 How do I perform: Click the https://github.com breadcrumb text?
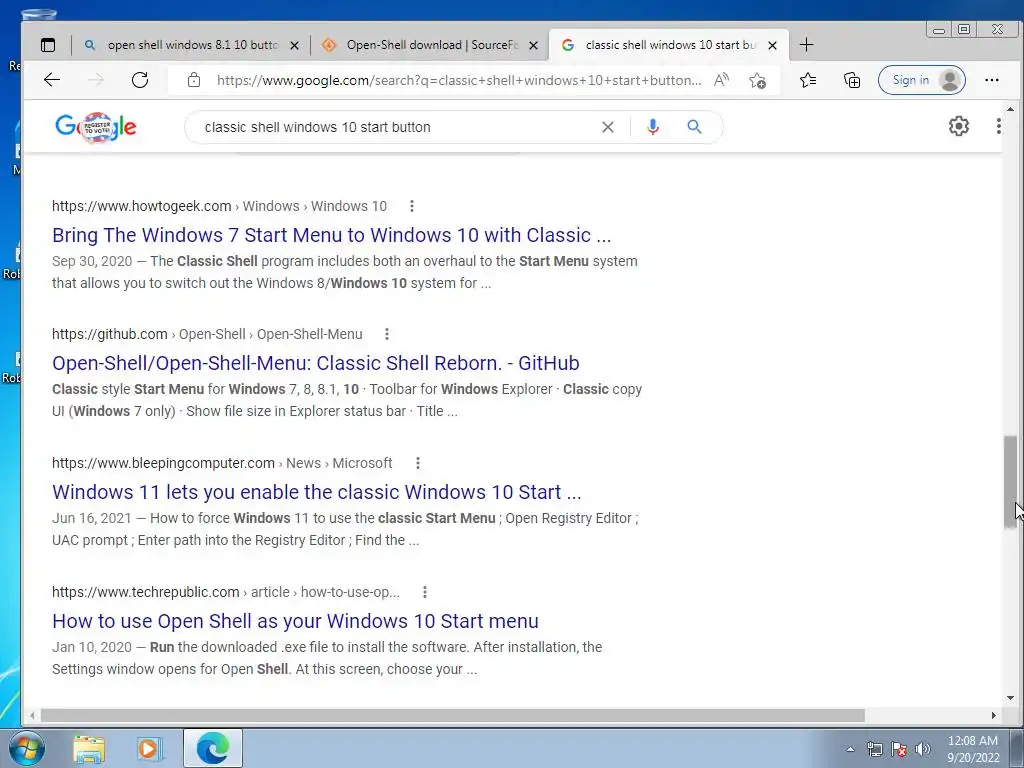[x=110, y=334]
